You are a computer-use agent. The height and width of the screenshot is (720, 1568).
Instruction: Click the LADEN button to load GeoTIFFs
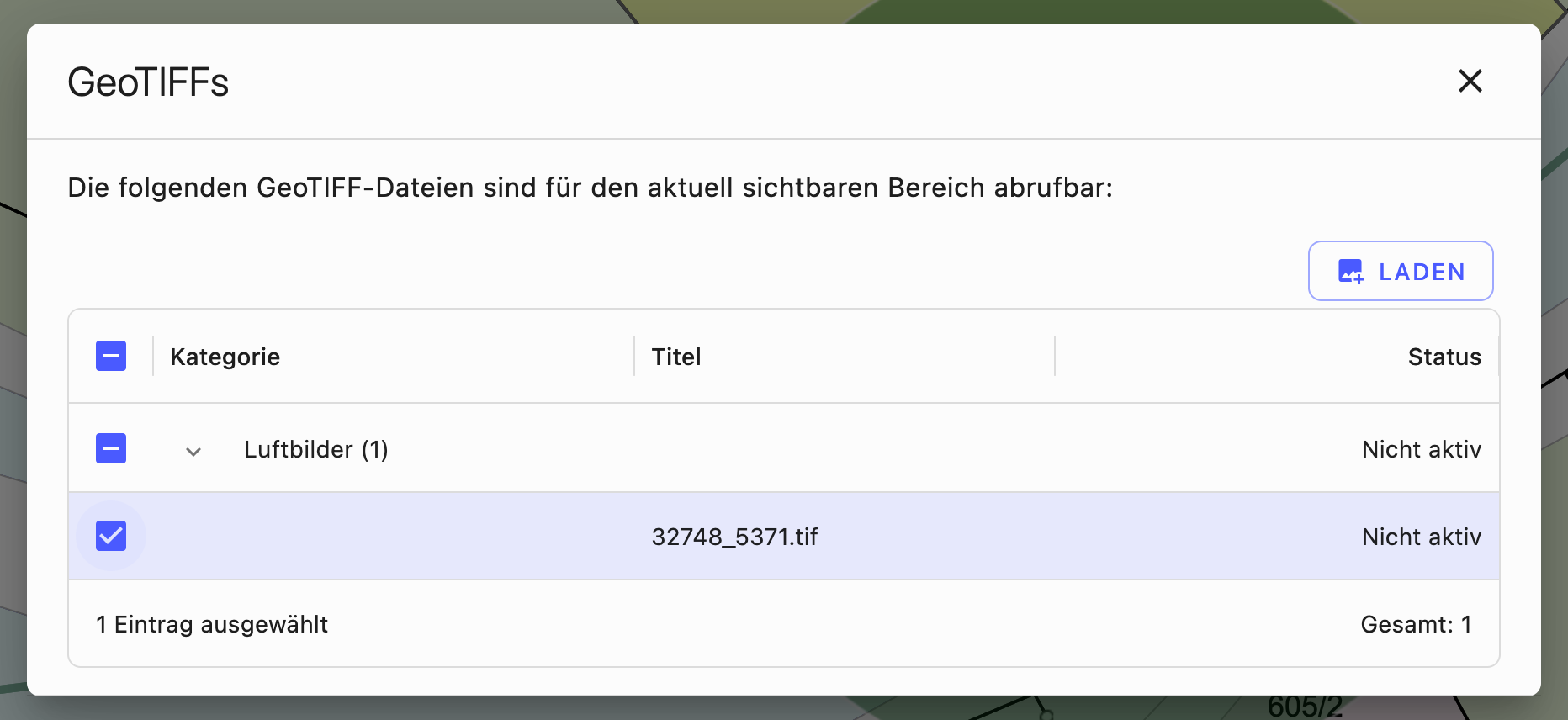[x=1401, y=272]
